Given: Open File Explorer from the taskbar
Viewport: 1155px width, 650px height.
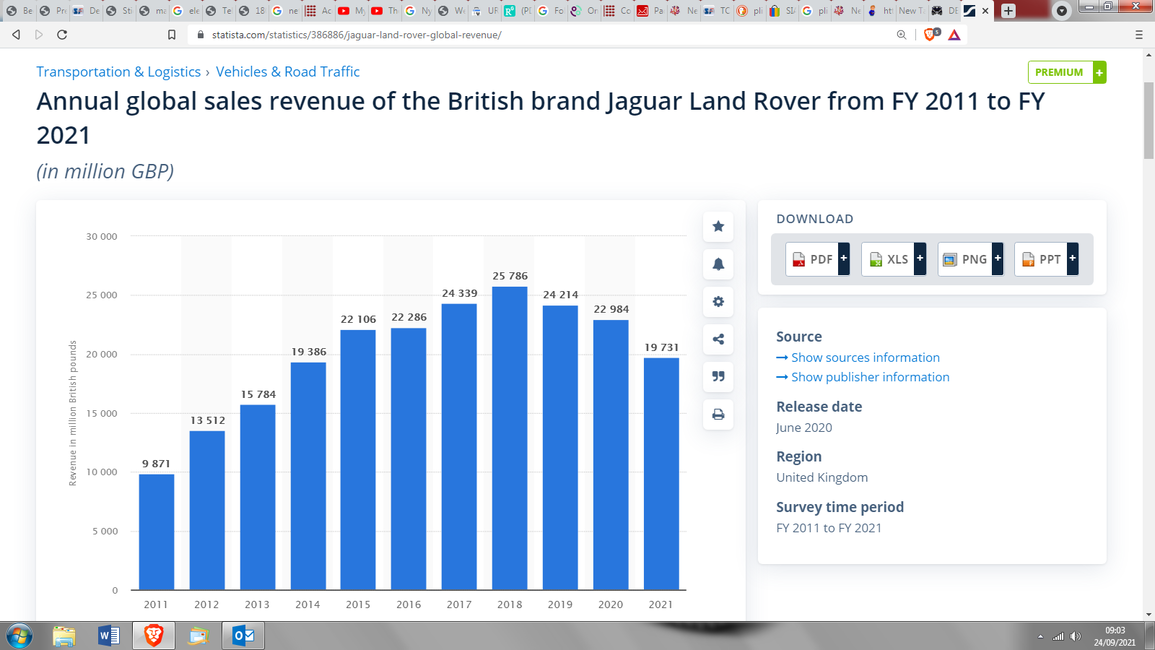Looking at the screenshot, I should point(64,635).
